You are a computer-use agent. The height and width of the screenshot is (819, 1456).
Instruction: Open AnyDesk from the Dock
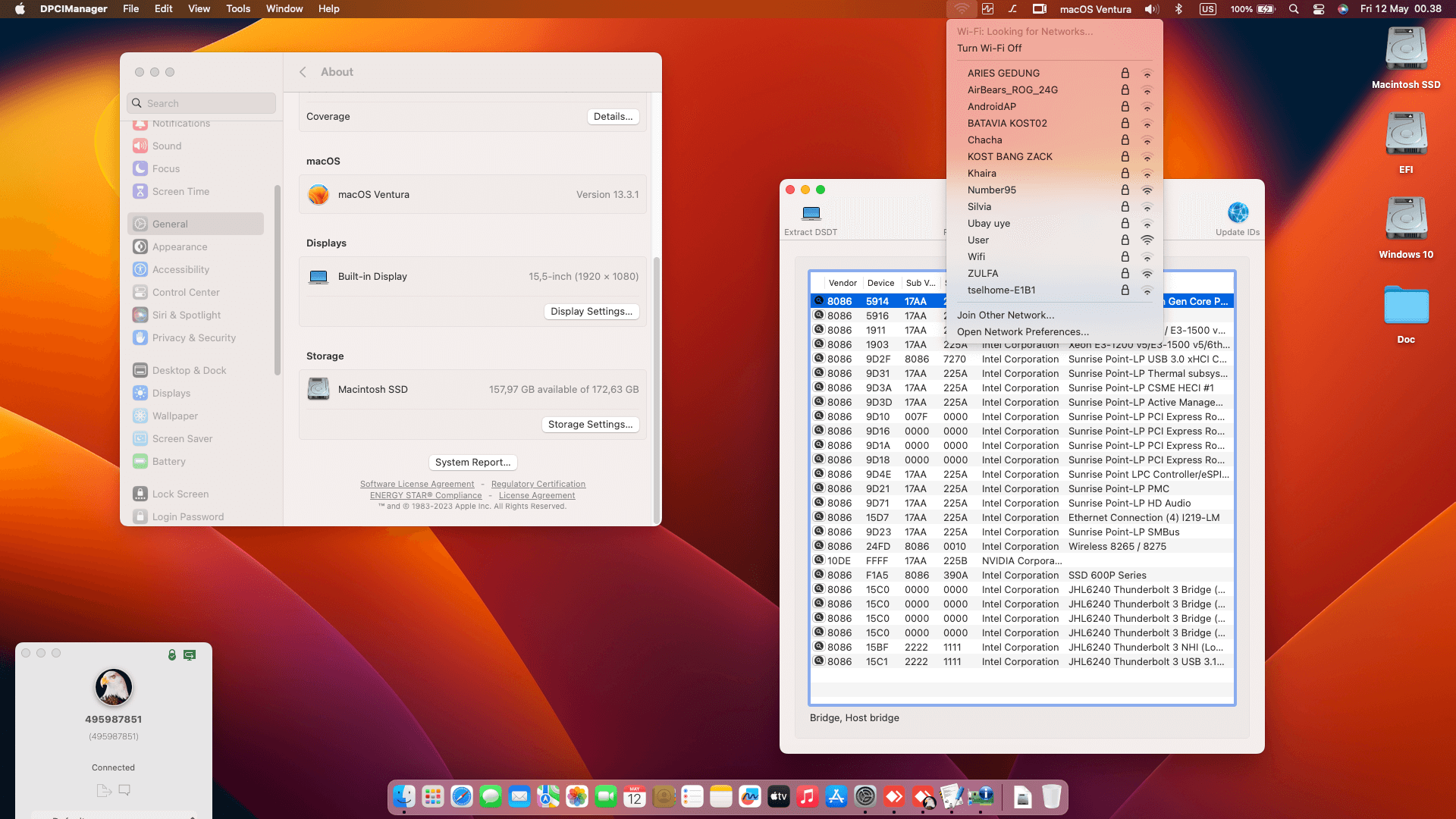point(895,797)
